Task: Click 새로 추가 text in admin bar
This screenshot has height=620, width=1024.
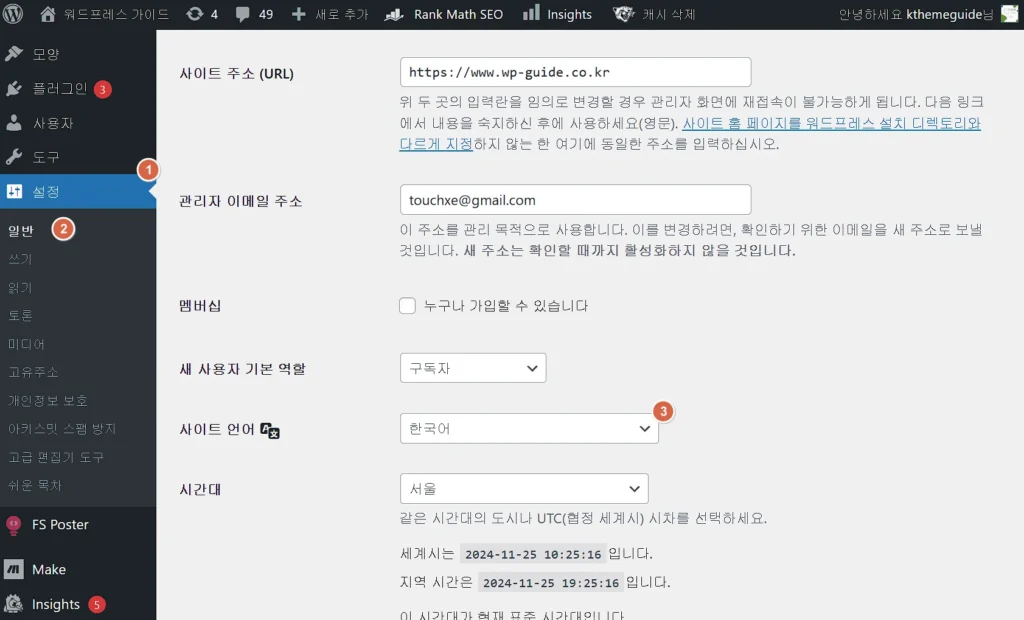Action: point(342,14)
